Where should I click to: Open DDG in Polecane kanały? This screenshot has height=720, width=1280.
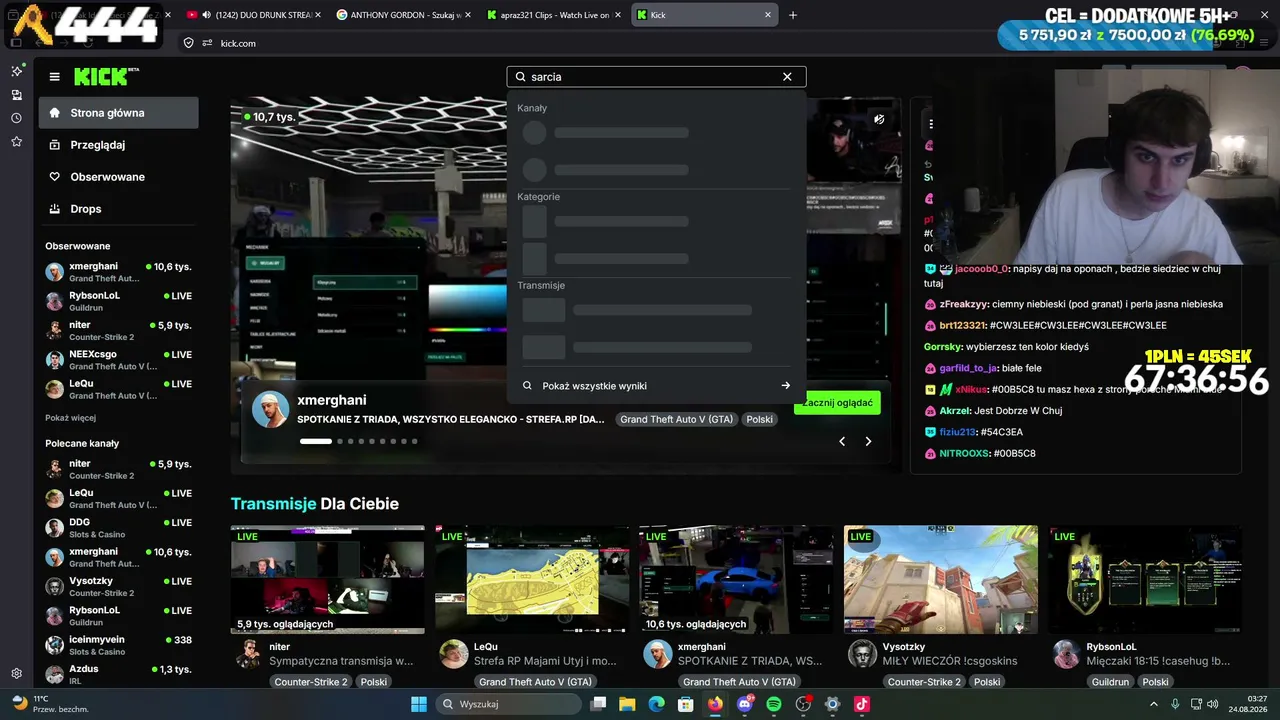click(118, 528)
